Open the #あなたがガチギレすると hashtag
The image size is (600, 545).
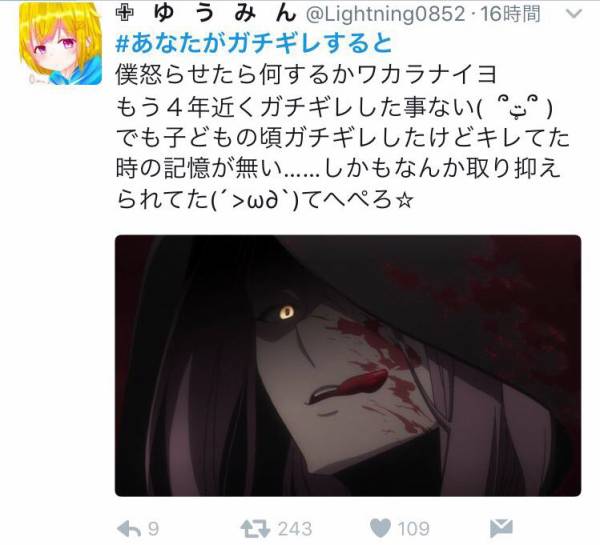point(254,44)
